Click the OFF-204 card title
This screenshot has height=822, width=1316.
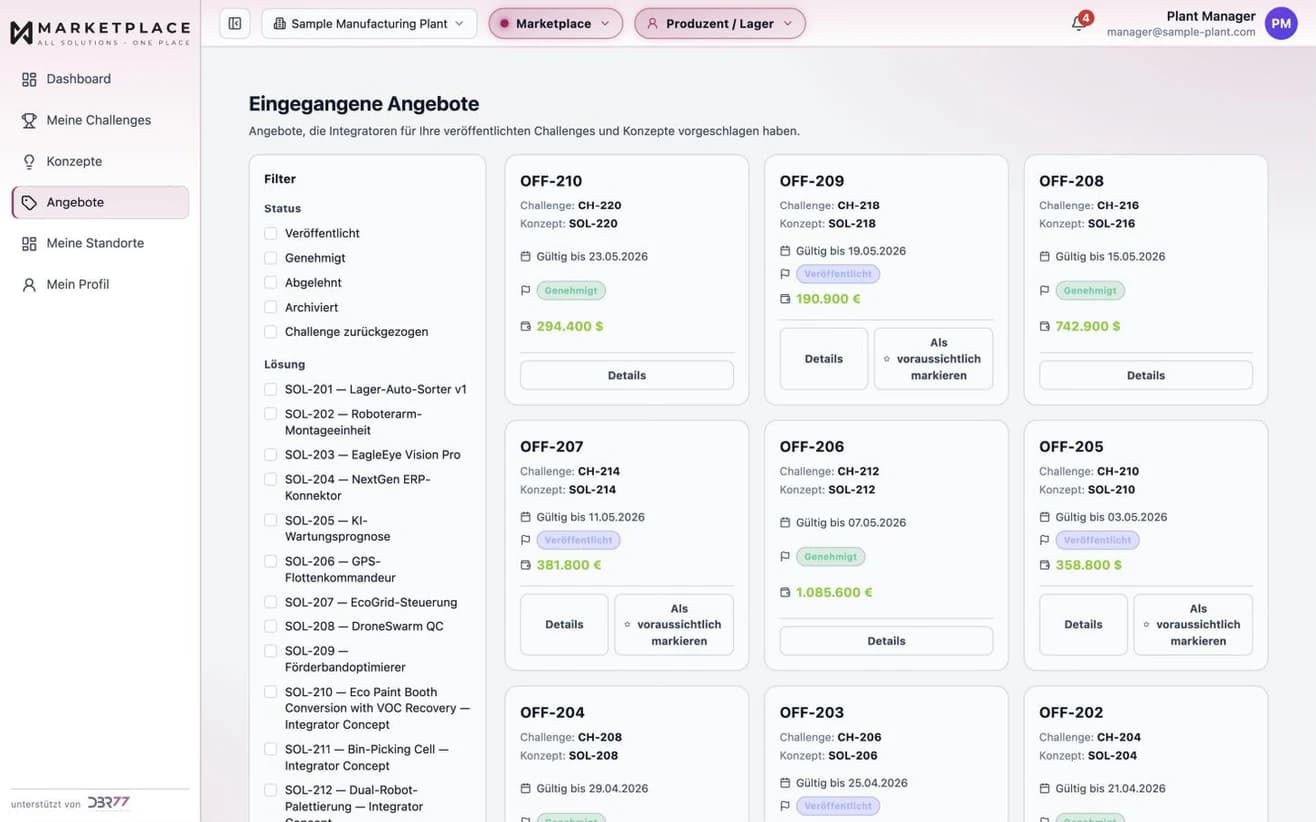pos(552,713)
